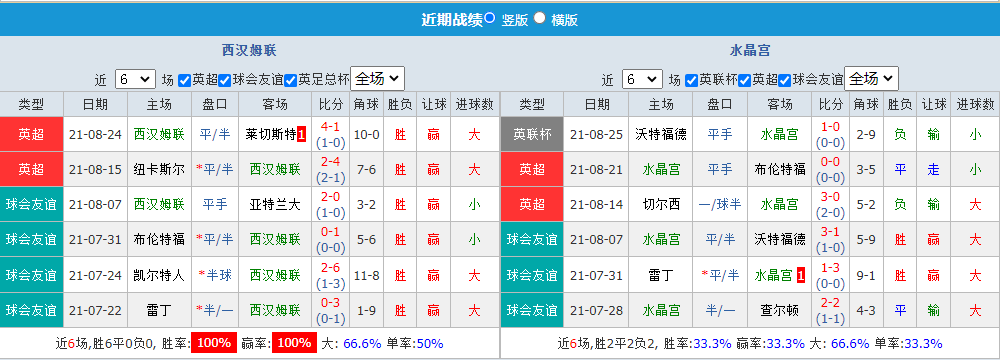
Task: Click 布伦特福 away team in 21-08-21 row
Action: pos(779,169)
